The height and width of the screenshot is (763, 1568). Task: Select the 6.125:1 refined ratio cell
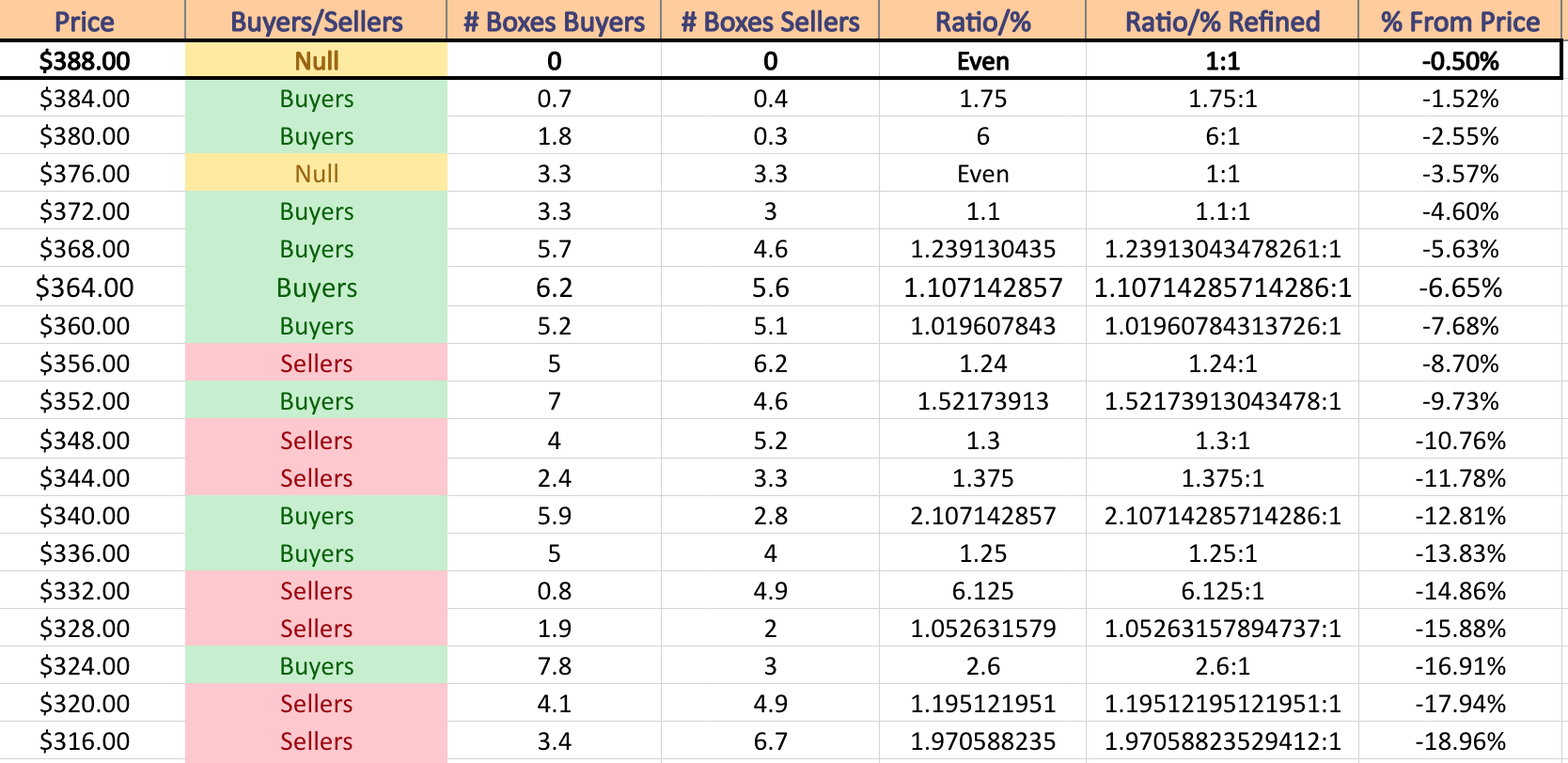point(1222,591)
